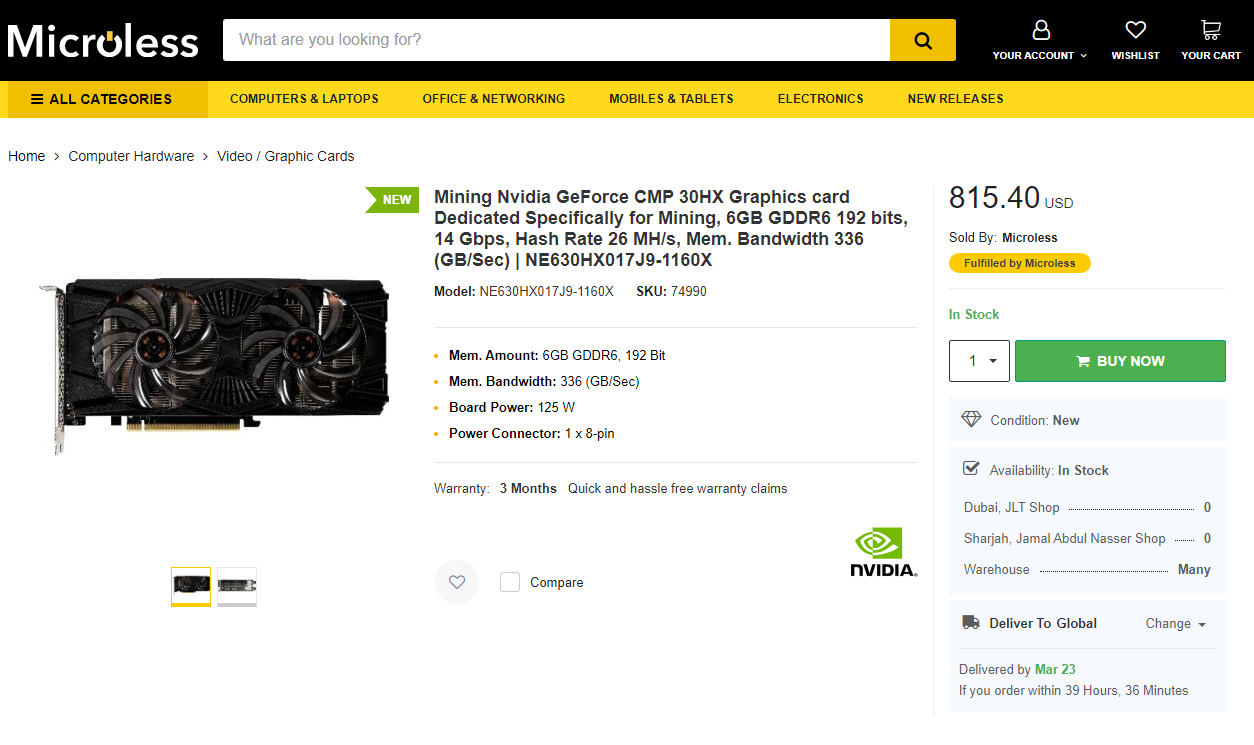Select first product thumbnail (front view)
The image size is (1254, 745).
click(x=191, y=586)
